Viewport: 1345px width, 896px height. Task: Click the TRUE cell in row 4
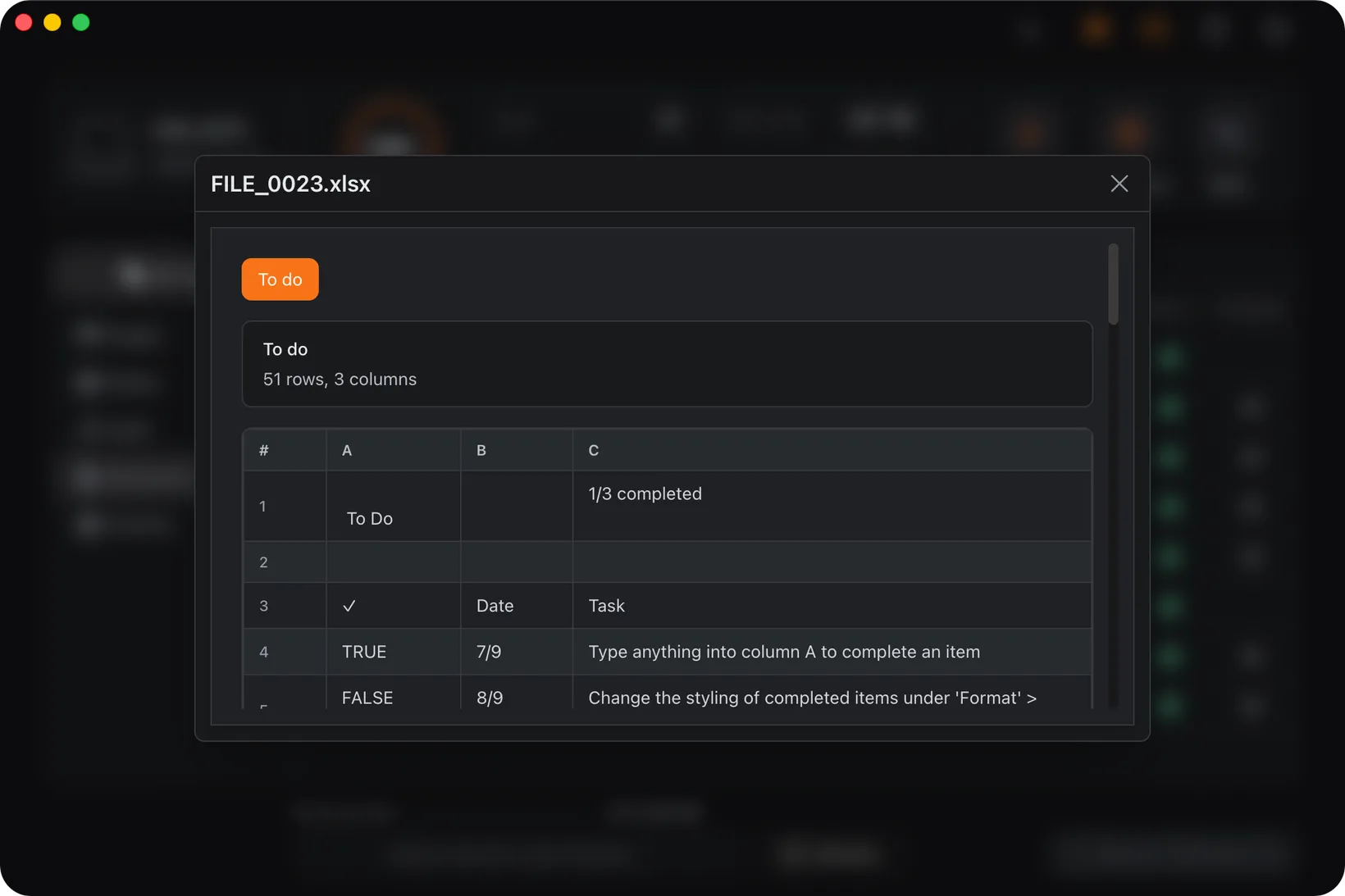[393, 652]
